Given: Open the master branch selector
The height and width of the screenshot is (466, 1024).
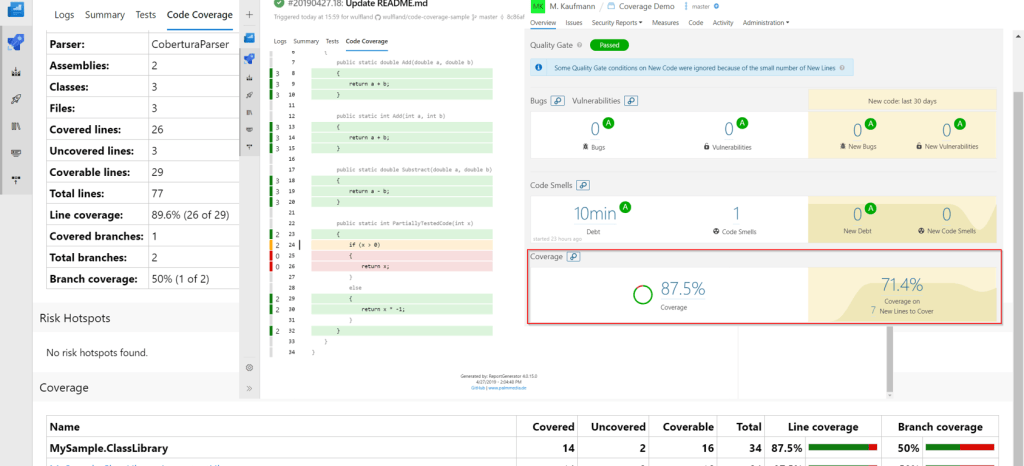Looking at the screenshot, I should 700,6.
